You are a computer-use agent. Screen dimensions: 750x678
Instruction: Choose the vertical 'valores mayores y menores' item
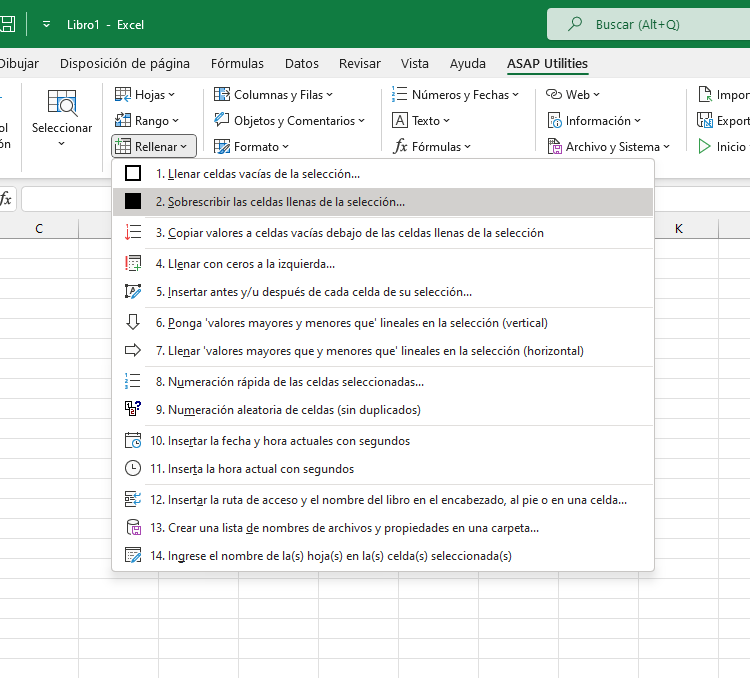tap(383, 323)
